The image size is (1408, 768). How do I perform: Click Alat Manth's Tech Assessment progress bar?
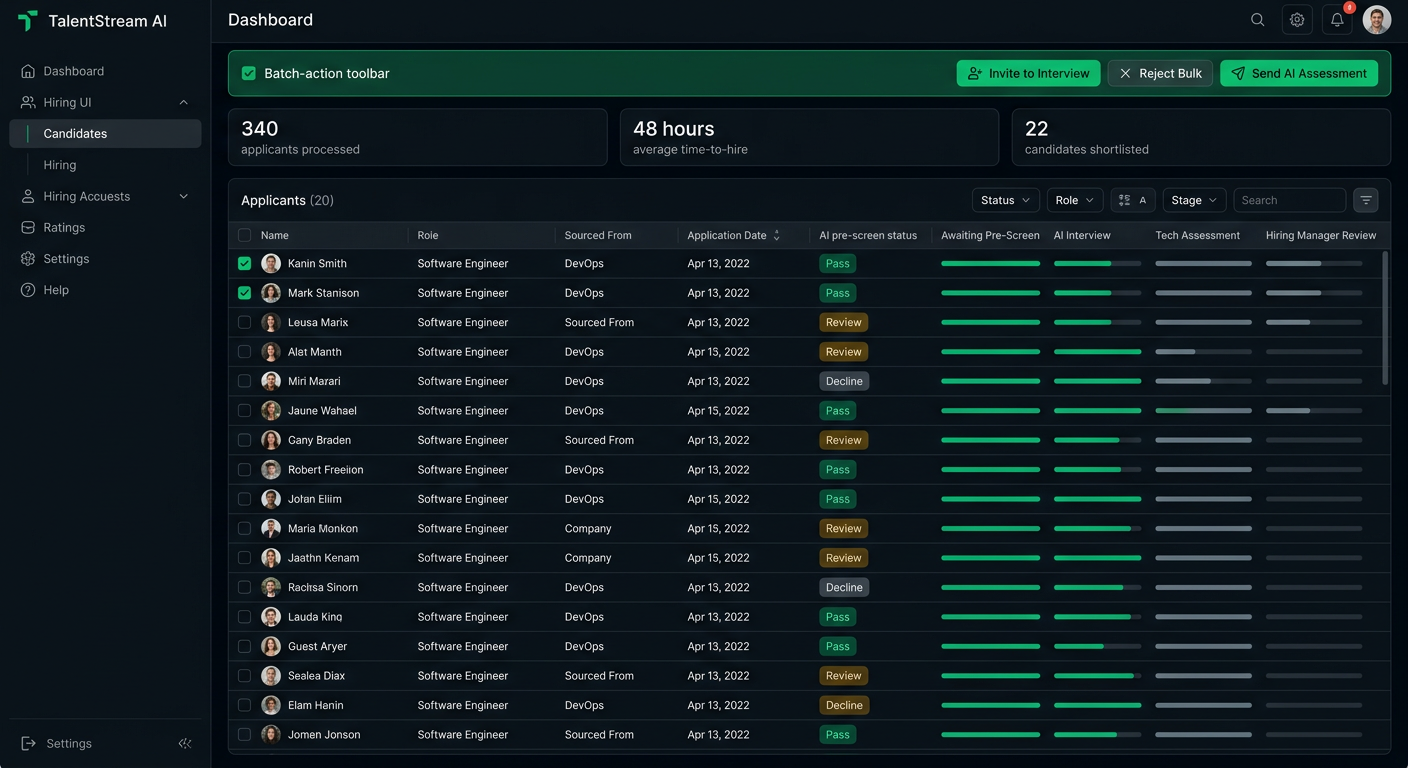tap(1203, 352)
